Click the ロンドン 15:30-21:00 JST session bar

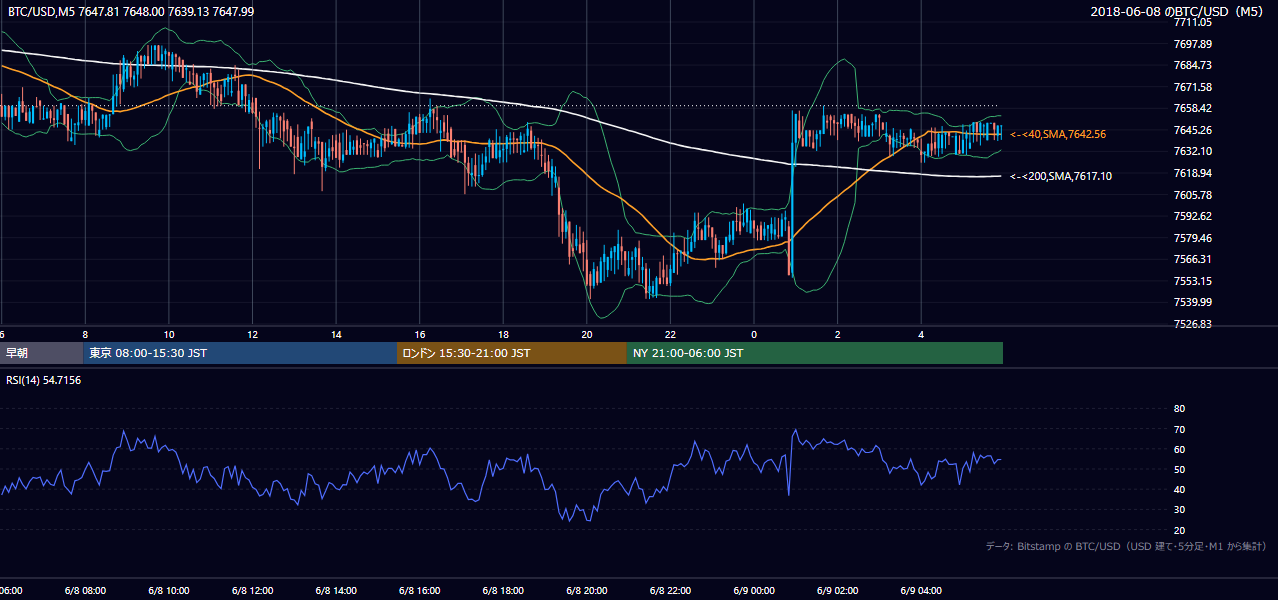[x=512, y=353]
